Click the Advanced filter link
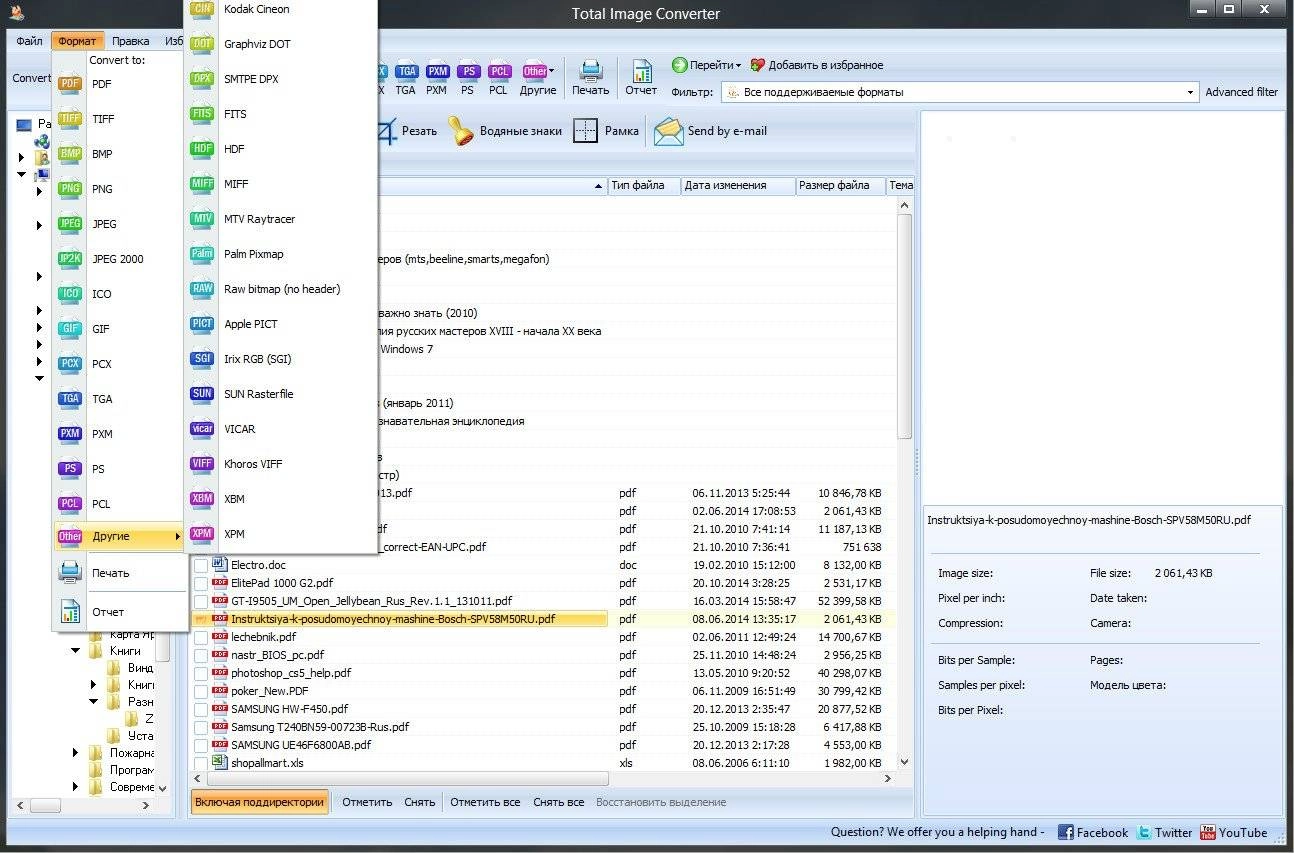Screen dimensions: 1294x853 1241,92
